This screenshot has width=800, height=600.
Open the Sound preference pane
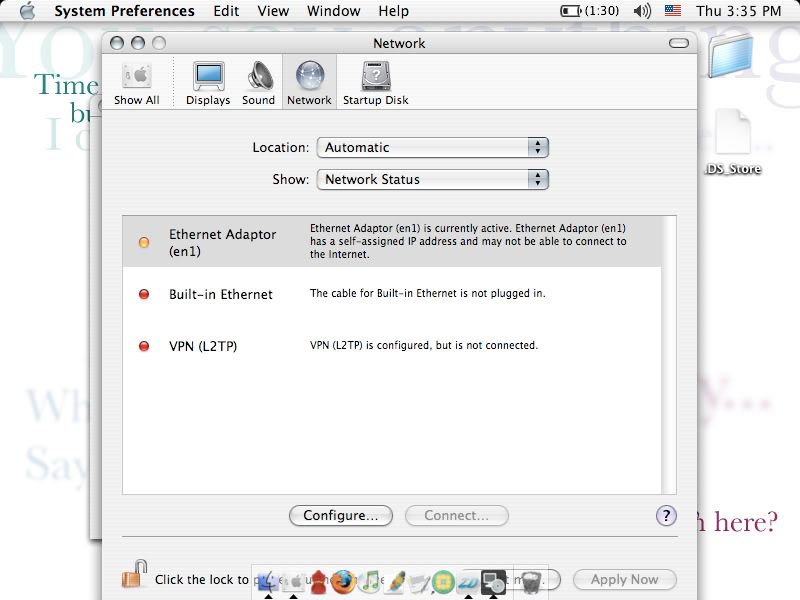(x=259, y=83)
